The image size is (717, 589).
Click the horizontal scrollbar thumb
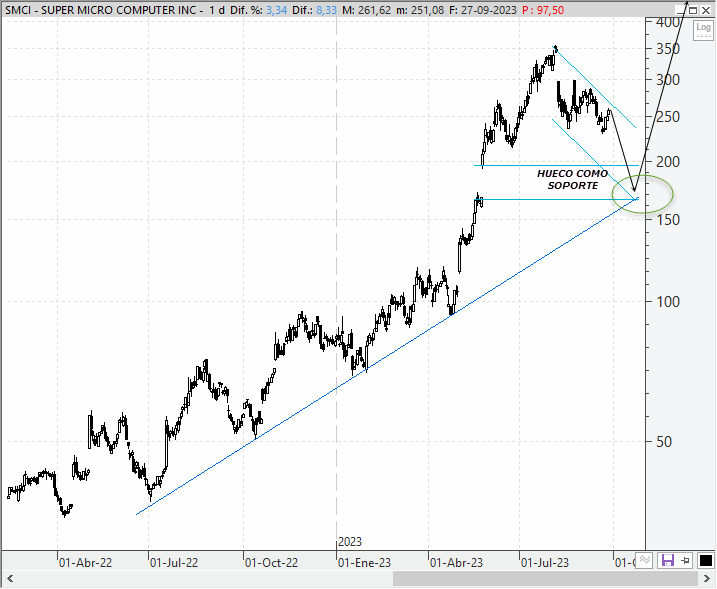click(546, 579)
